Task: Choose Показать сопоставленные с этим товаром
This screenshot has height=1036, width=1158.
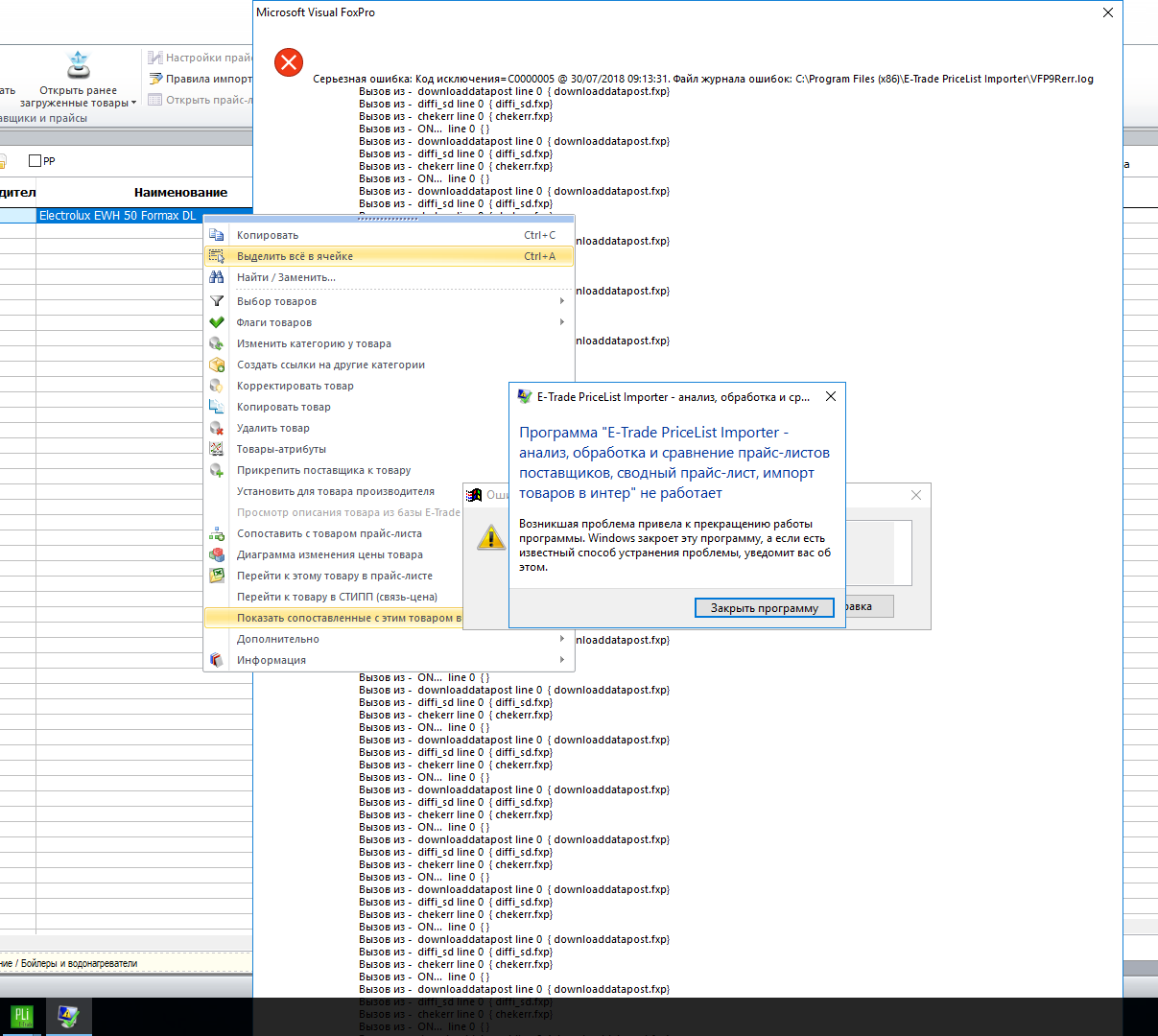Action: (334, 618)
